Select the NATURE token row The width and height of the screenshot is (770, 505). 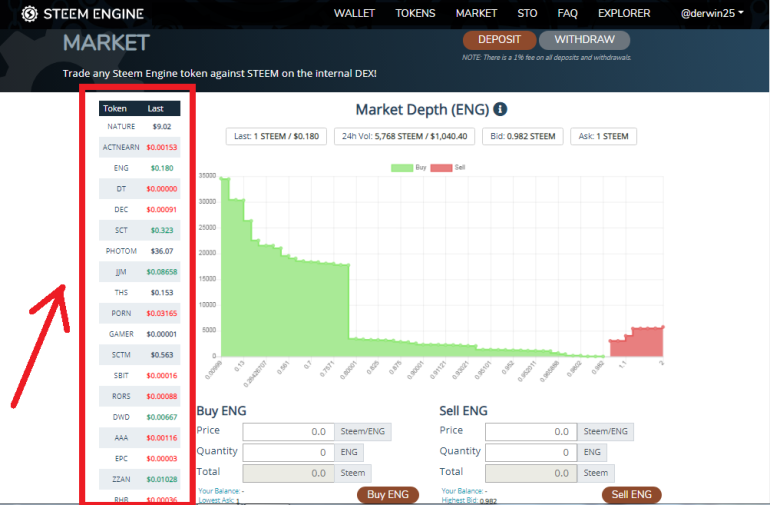coord(139,126)
